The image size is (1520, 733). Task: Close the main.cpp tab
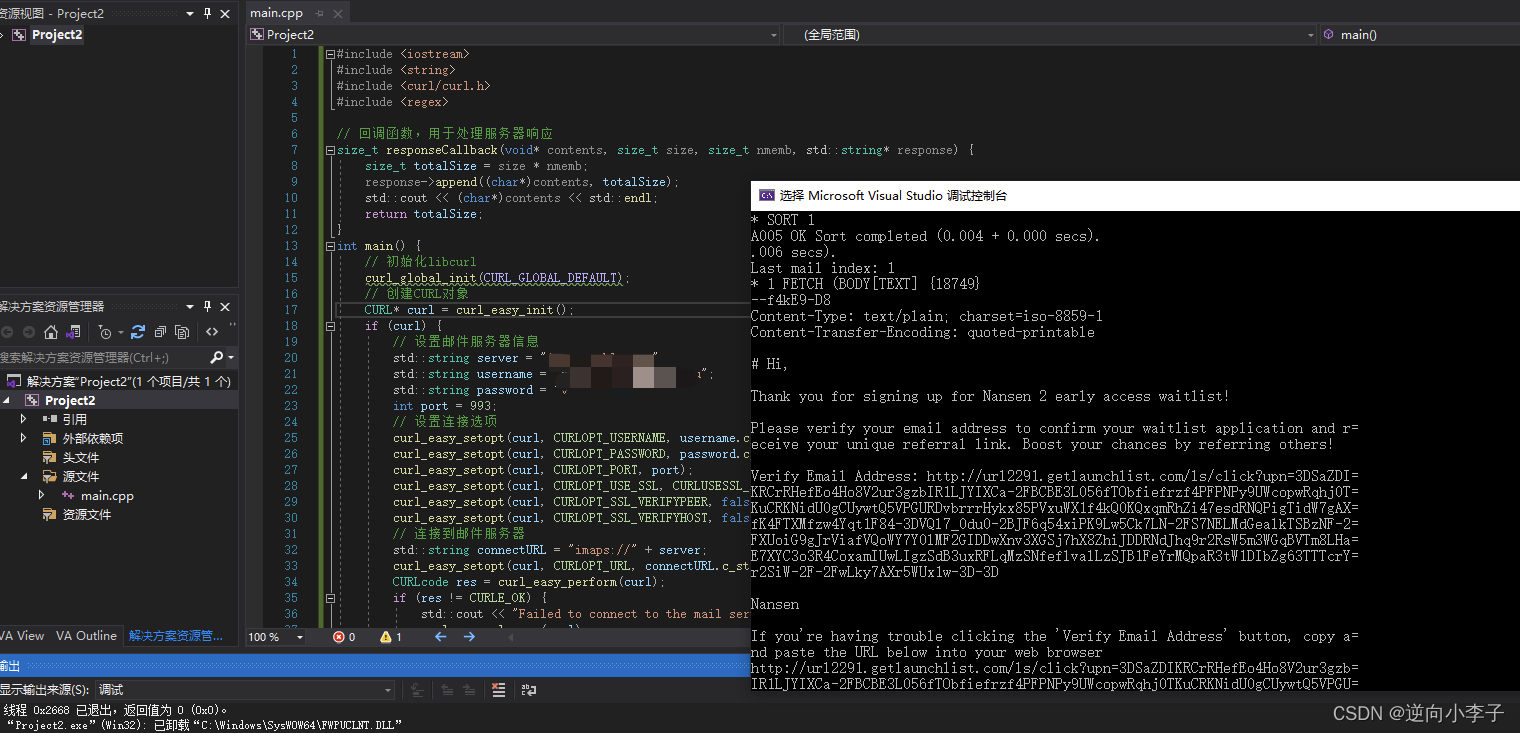tap(339, 13)
